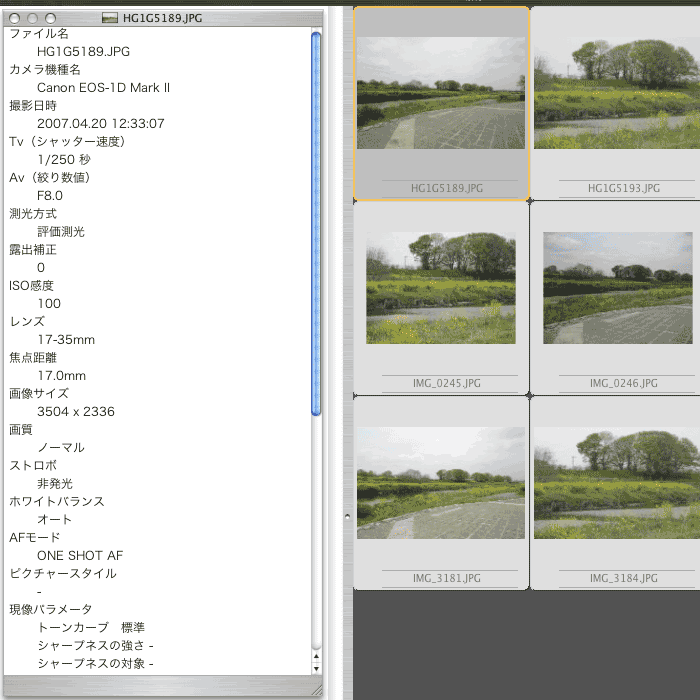Click the 3504 x 2336 image size value
This screenshot has height=700, width=700.
pyautogui.click(x=76, y=411)
